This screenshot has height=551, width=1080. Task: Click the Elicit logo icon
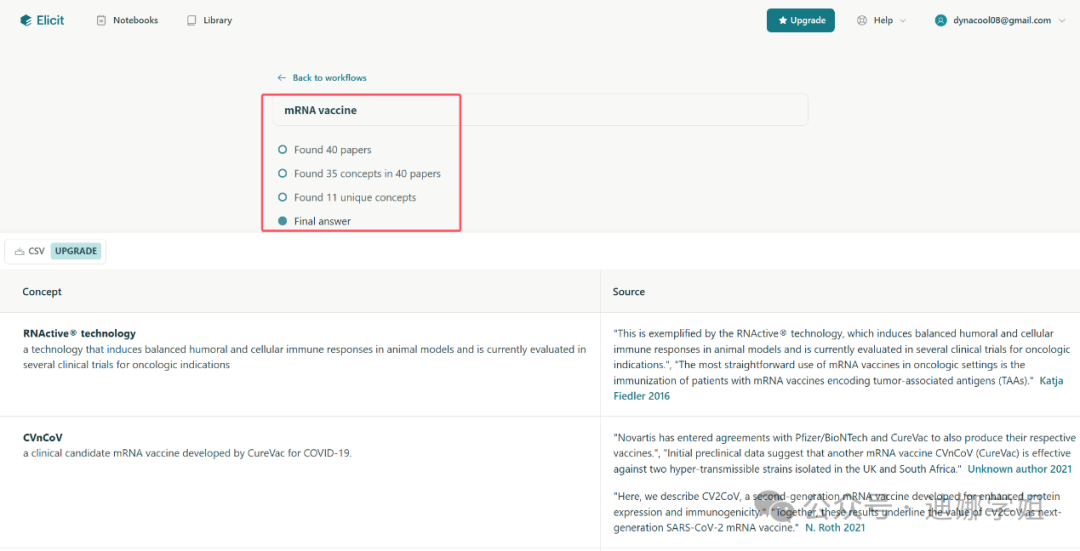click(x=26, y=21)
